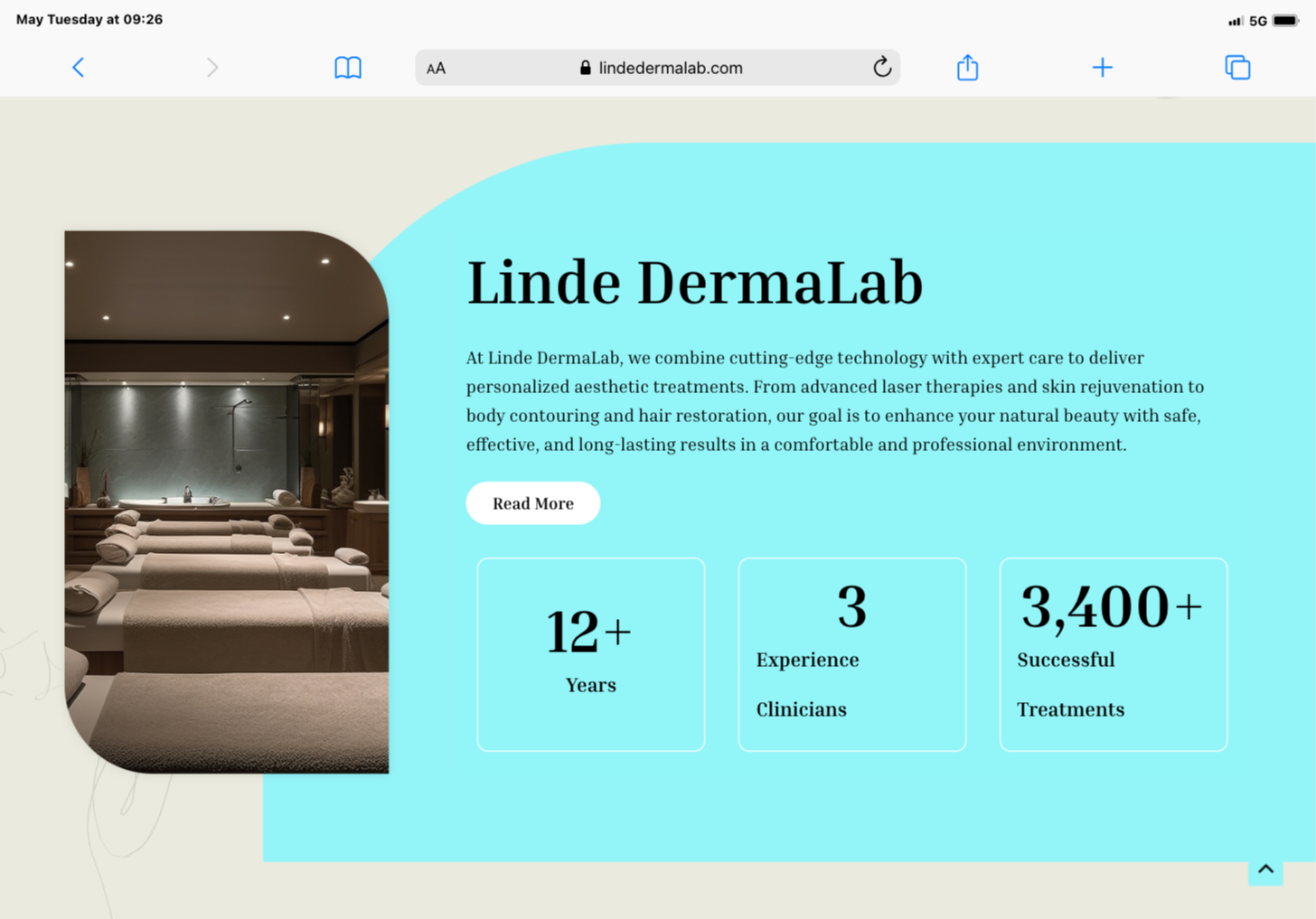Tap the cellular signal bars icon
This screenshot has height=919, width=1316.
coord(1236,21)
